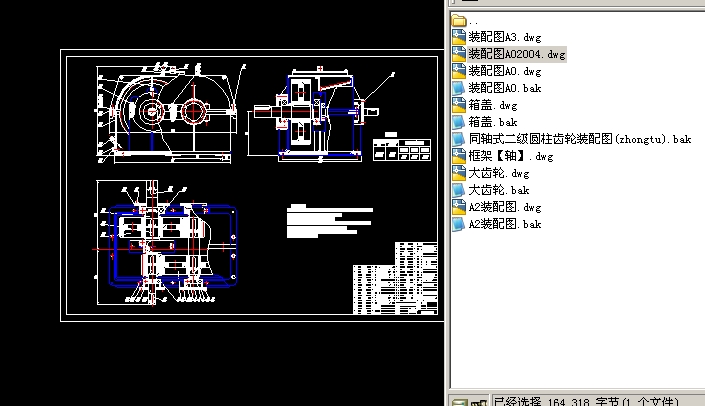Select the file name 装配图A0.bak
The width and height of the screenshot is (705, 406).
point(505,88)
